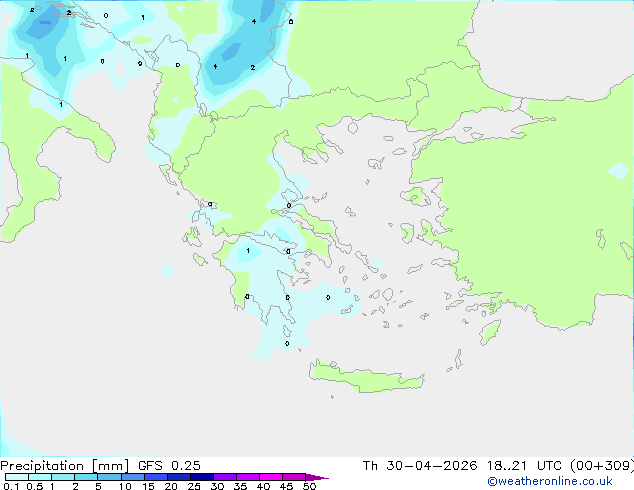Viewport: 634px width, 490px height.
Task: Click the 'Precipitation [mm]' title text
Action: coord(65,466)
